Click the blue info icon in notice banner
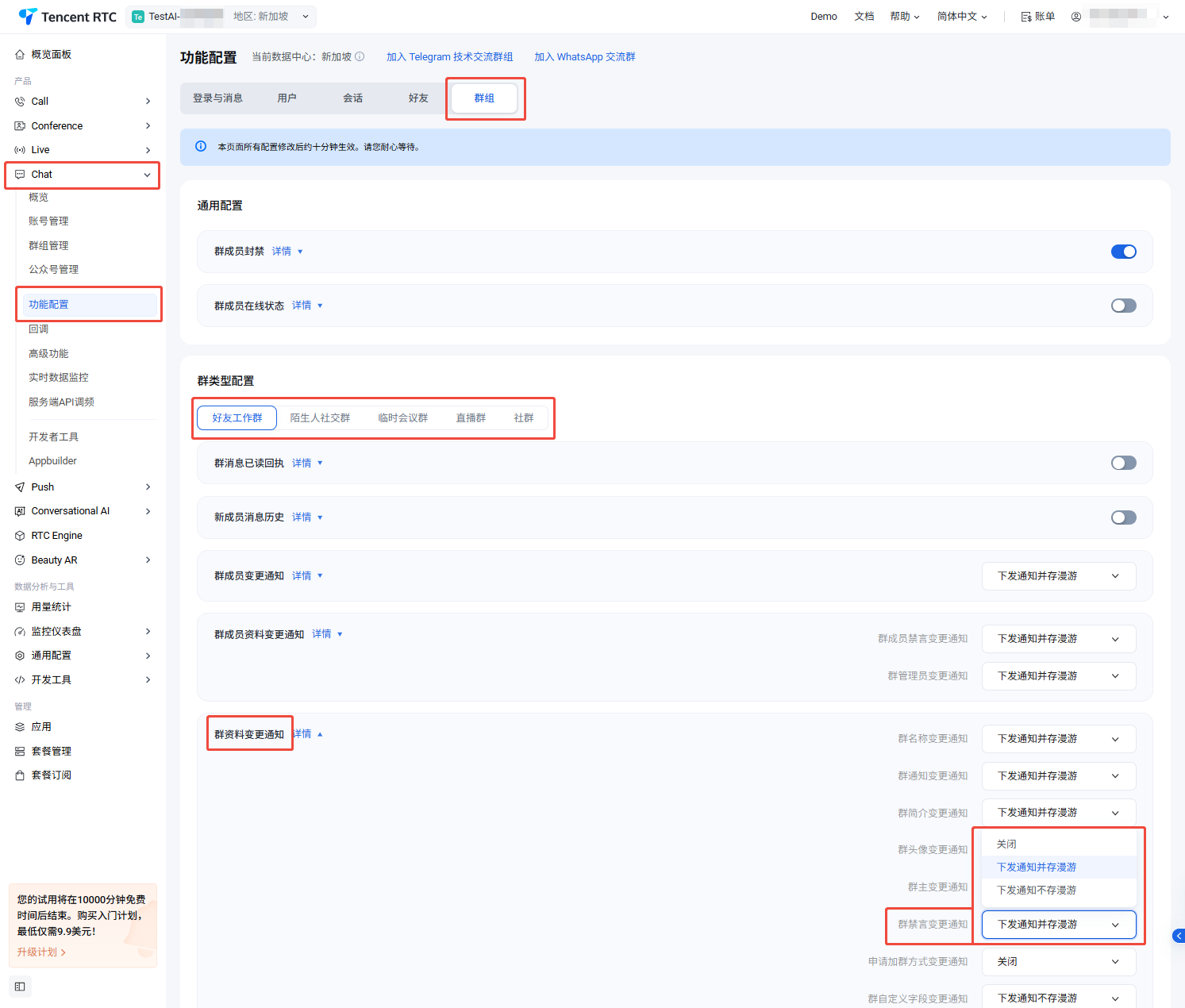This screenshot has width=1185, height=1008. point(201,146)
